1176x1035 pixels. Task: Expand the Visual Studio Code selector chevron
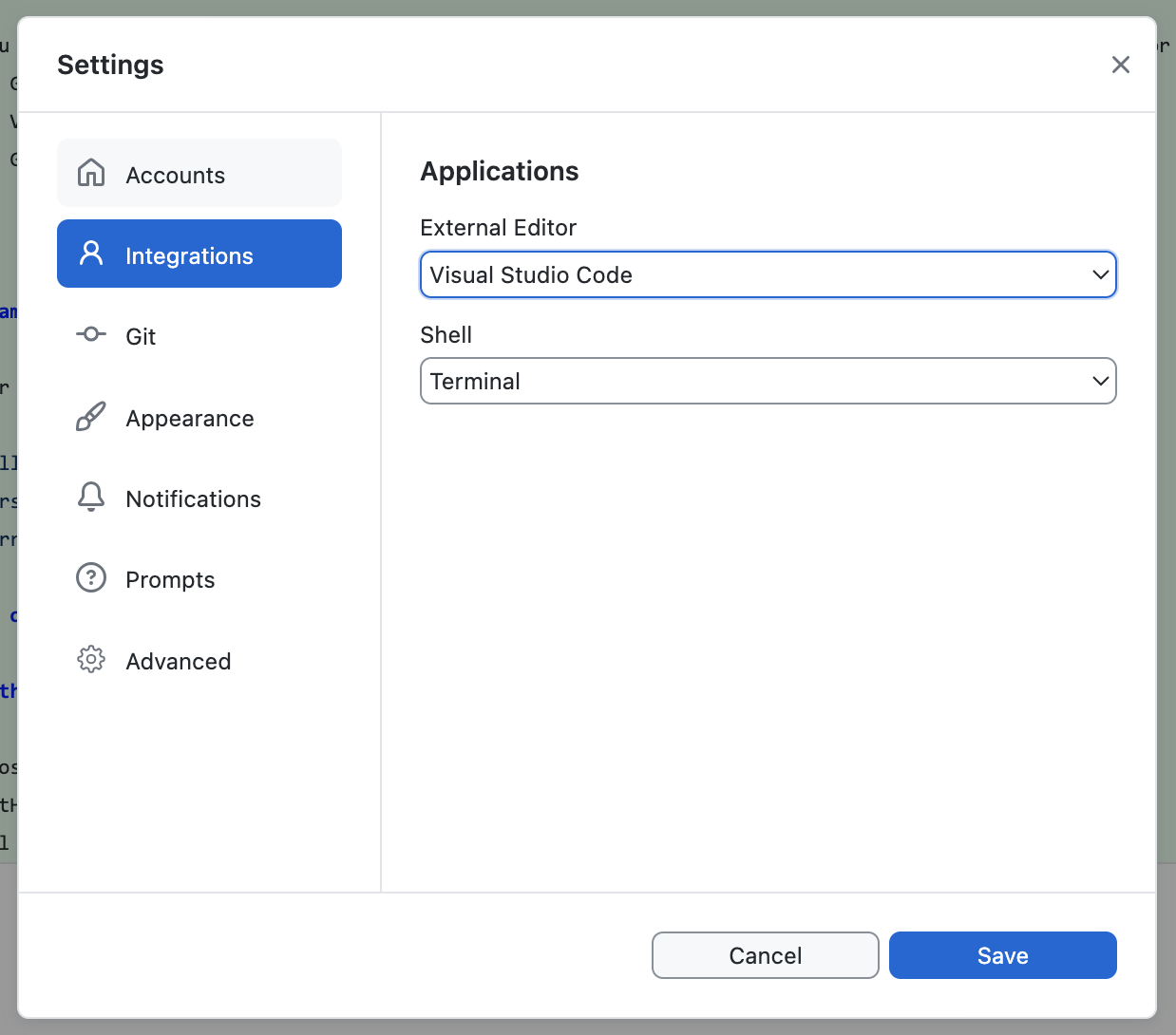pyautogui.click(x=1099, y=274)
